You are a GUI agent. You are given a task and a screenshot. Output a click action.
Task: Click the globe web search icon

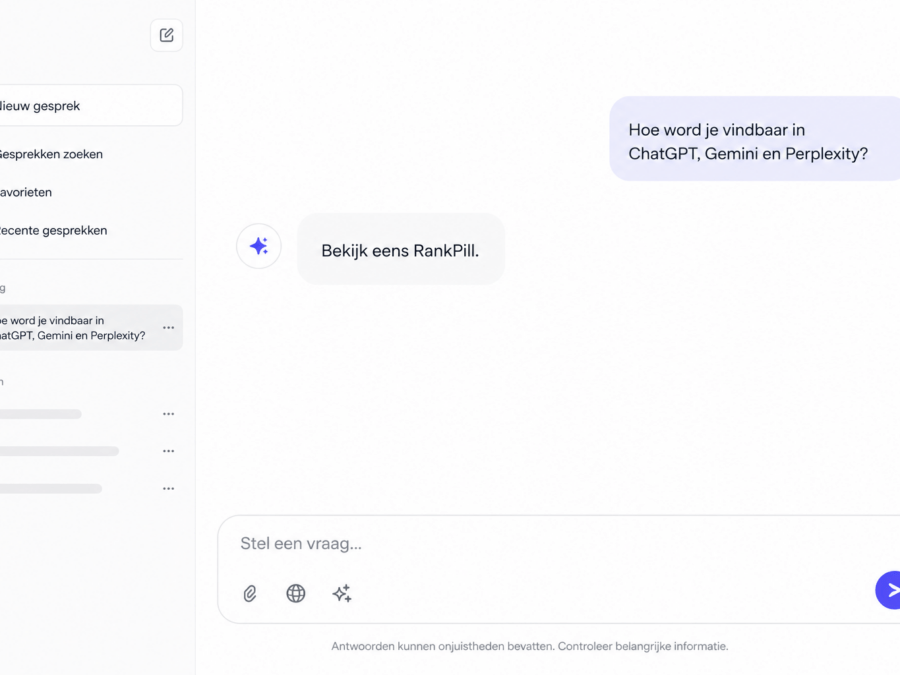coord(296,593)
